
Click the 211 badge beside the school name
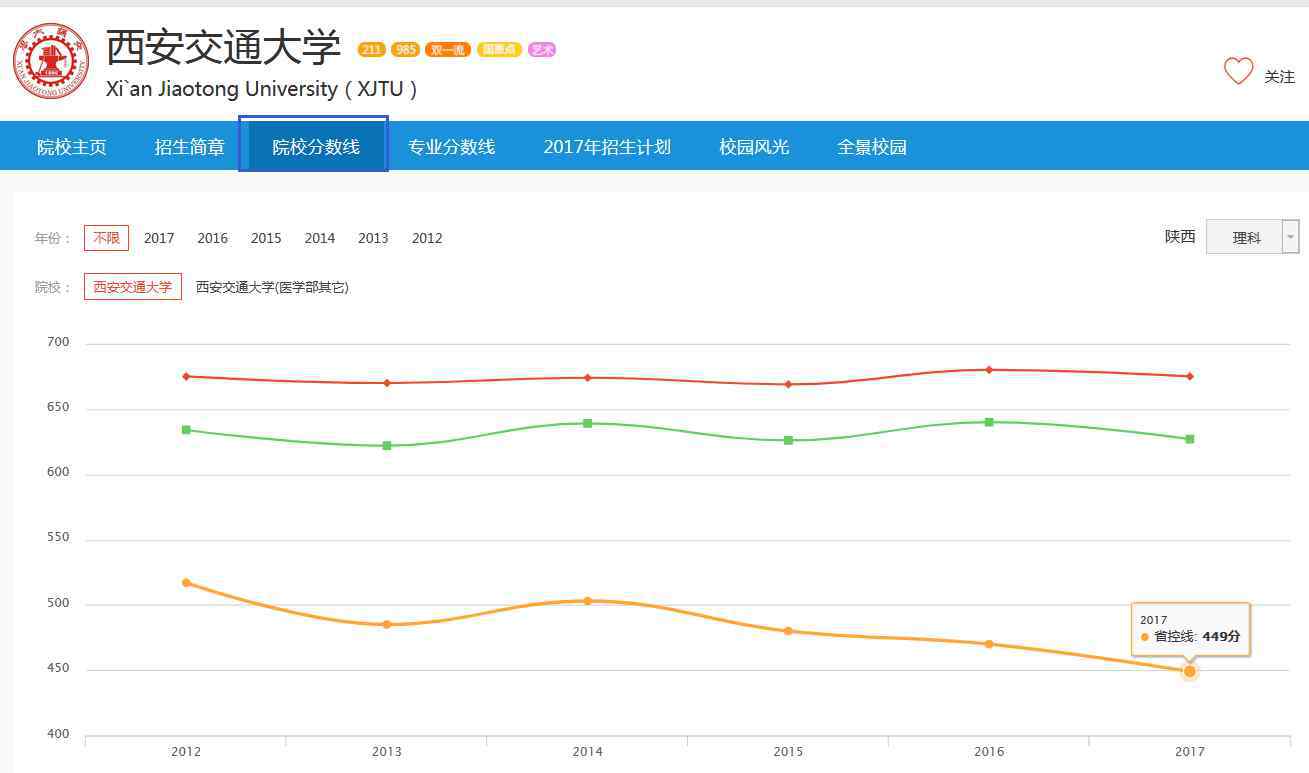coord(372,50)
